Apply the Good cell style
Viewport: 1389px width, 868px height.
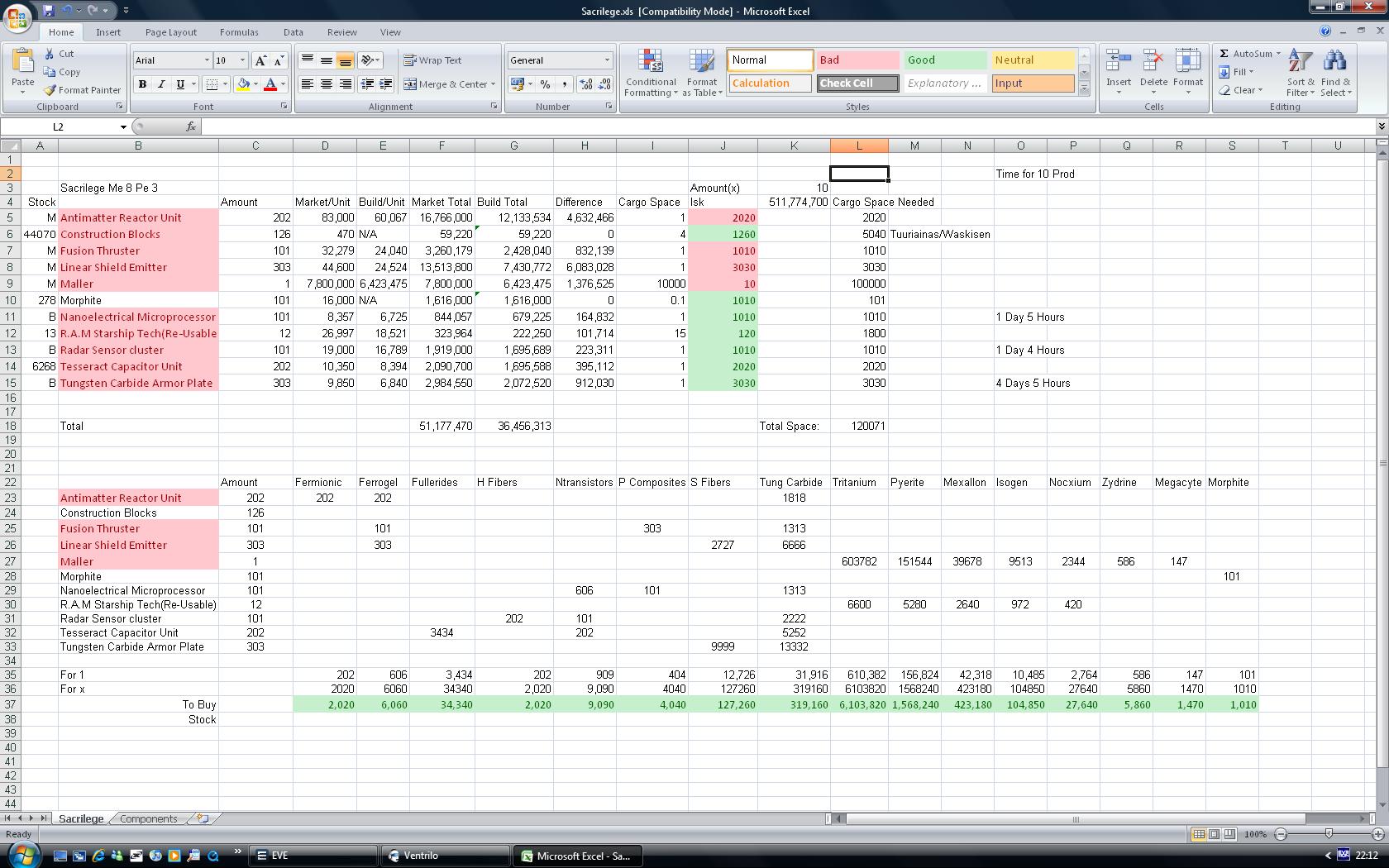coord(945,60)
